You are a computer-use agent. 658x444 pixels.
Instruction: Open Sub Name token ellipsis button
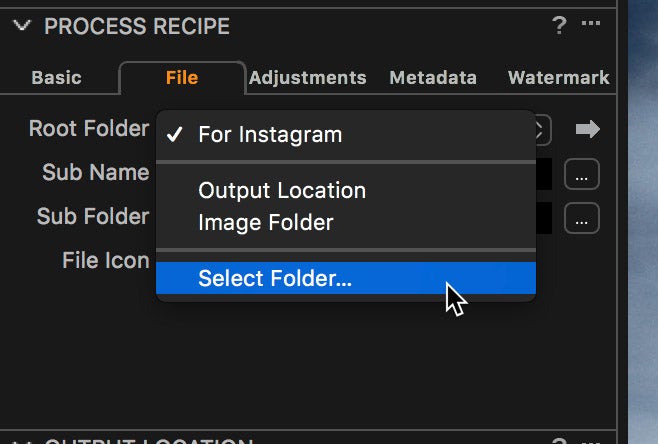(x=582, y=174)
